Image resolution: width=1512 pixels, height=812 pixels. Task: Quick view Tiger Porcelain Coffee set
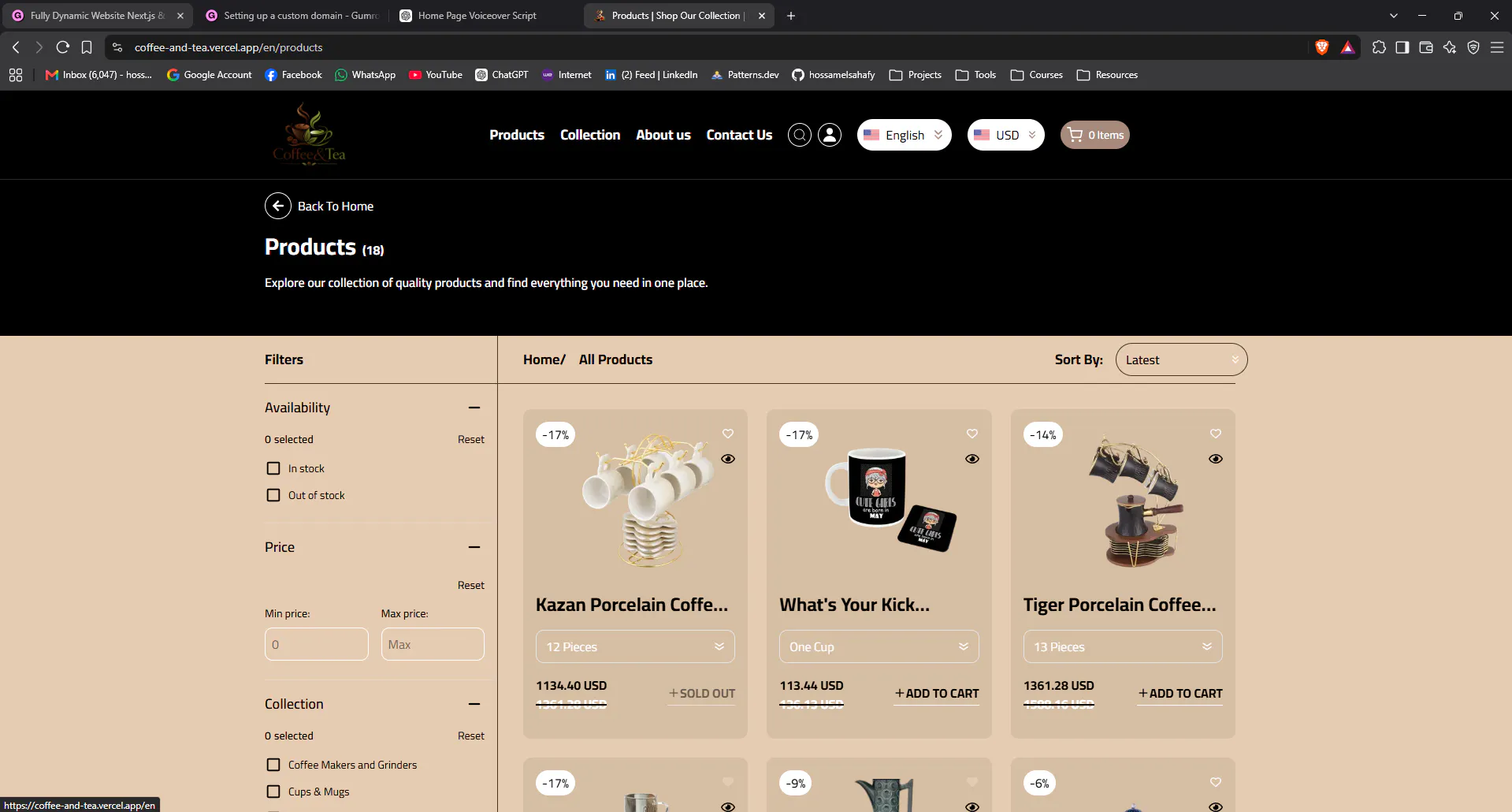tap(1216, 459)
